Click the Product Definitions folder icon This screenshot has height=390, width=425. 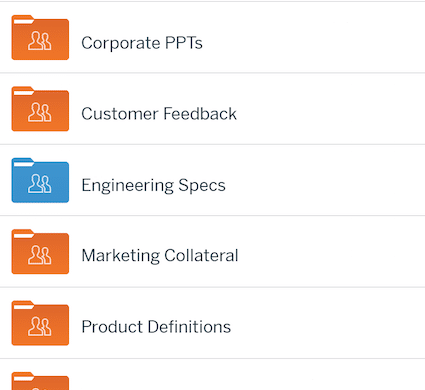tap(40, 323)
